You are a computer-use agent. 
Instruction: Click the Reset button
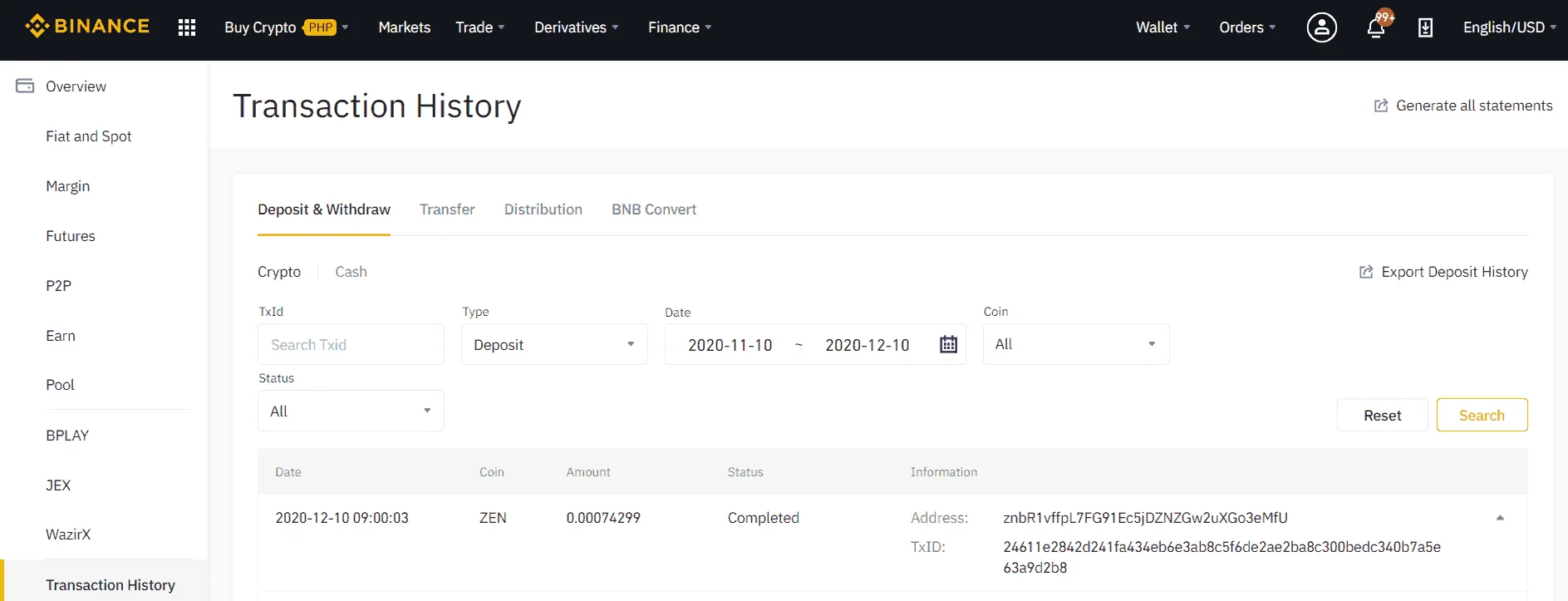(x=1382, y=415)
